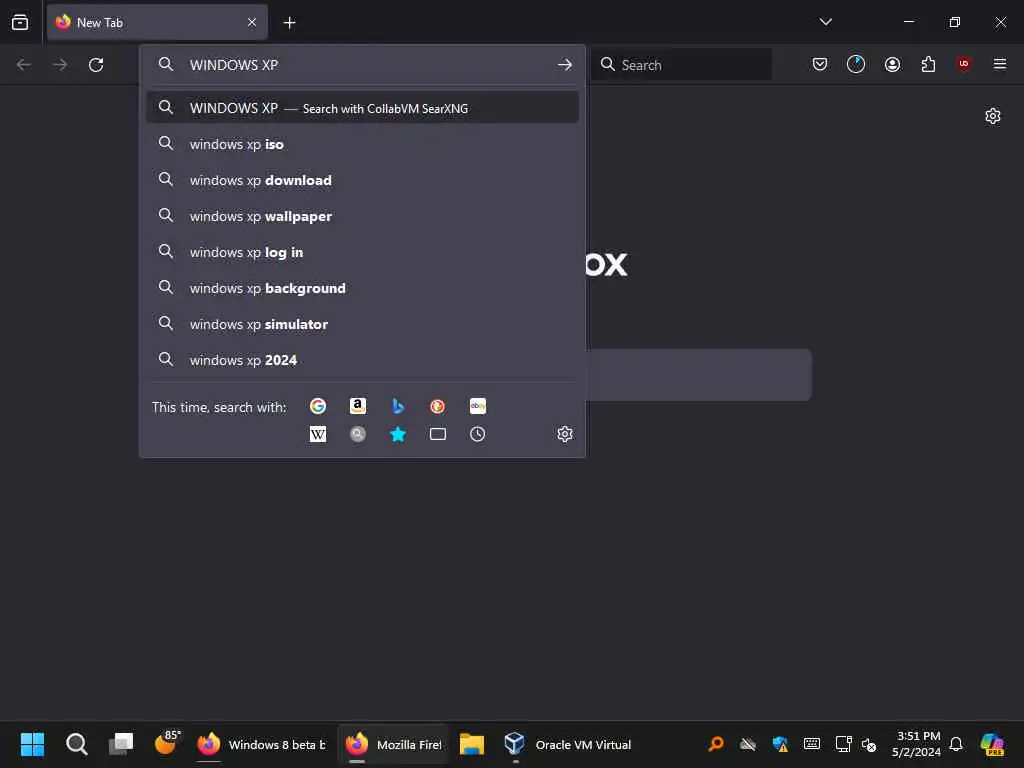Choose suggestion 'windows xp wallpaper'
Viewport: 1024px width, 768px height.
(x=362, y=216)
